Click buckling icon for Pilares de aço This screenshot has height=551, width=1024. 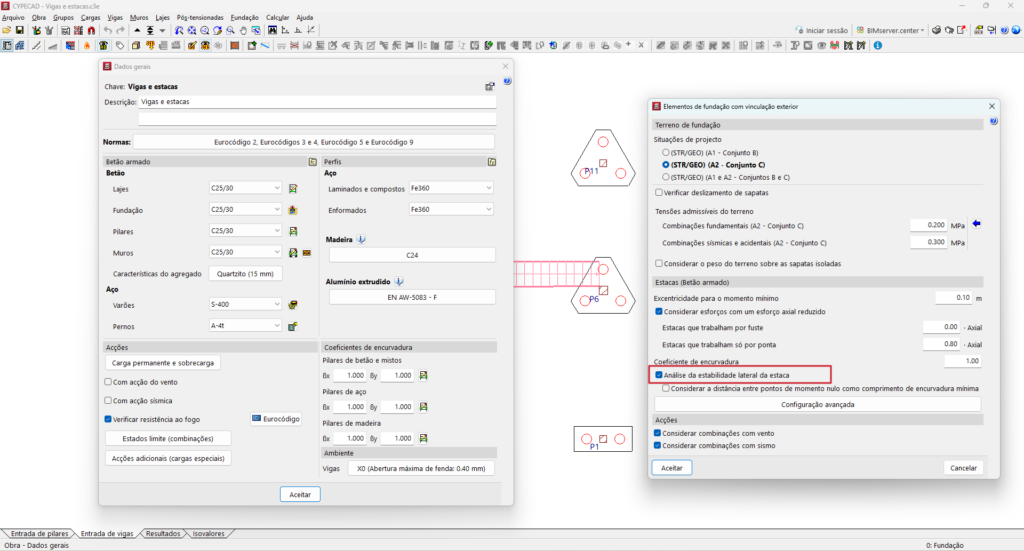[x=423, y=407]
